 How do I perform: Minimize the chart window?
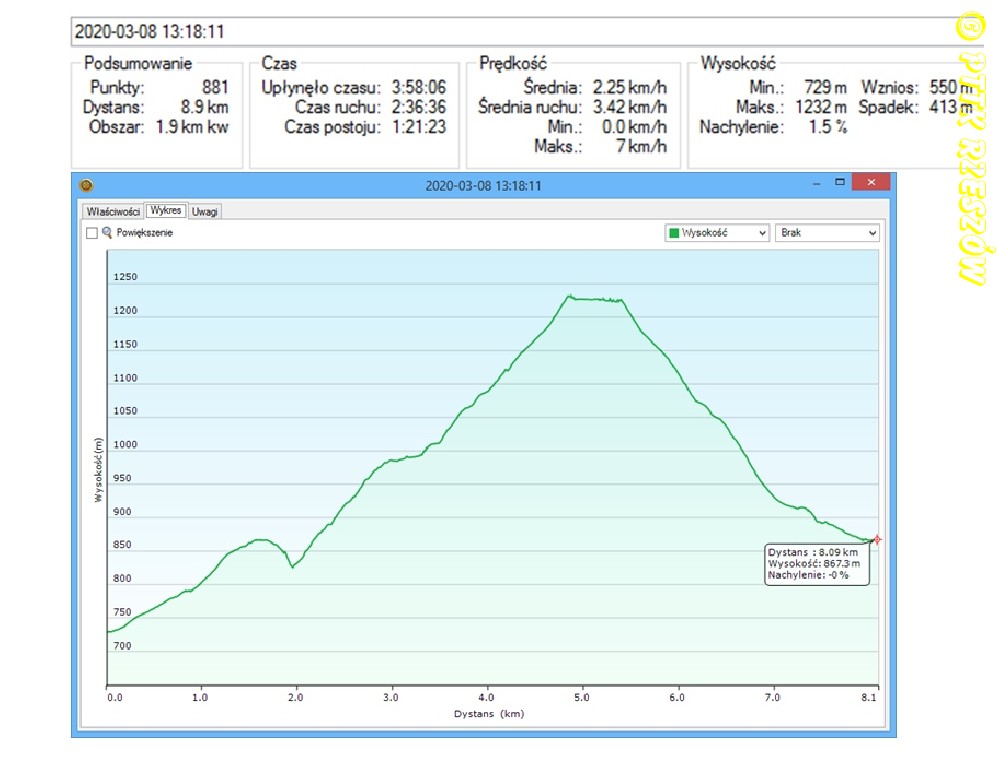tap(816, 184)
